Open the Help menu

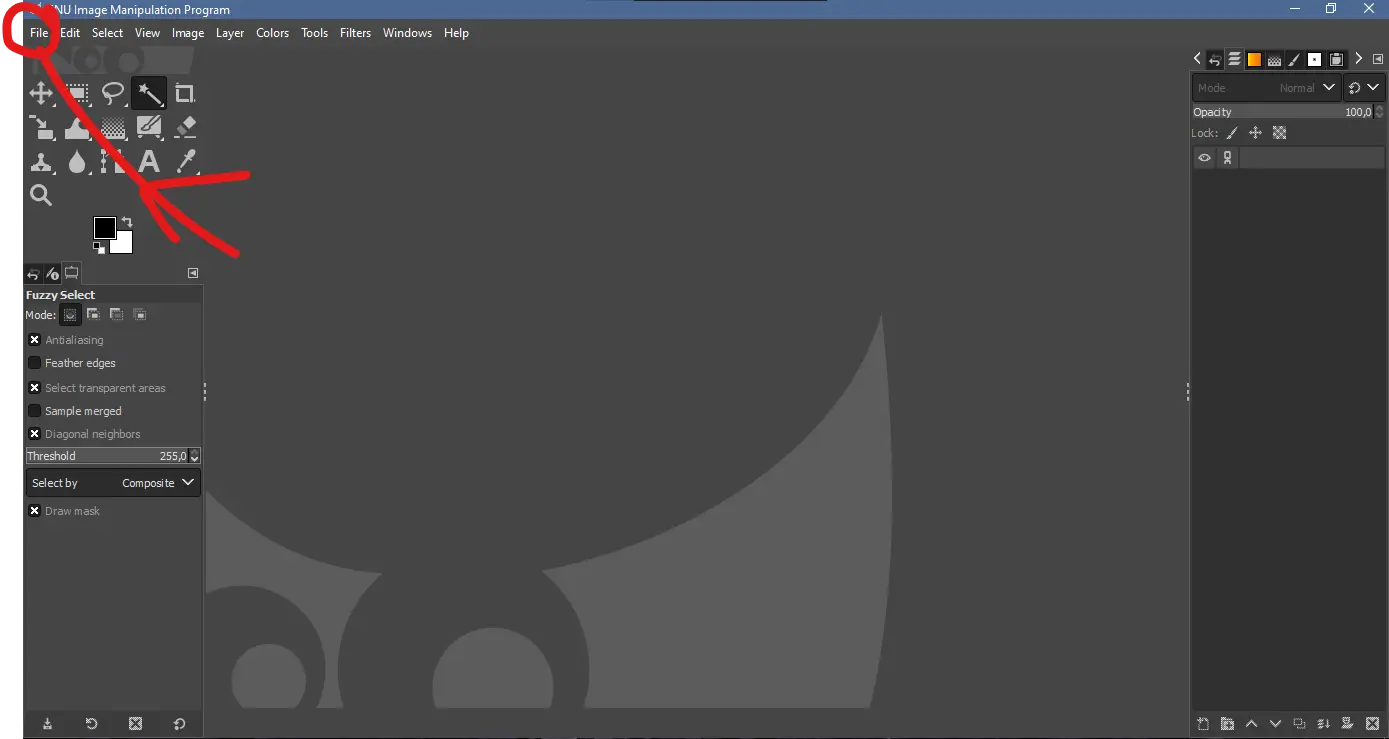(x=456, y=33)
